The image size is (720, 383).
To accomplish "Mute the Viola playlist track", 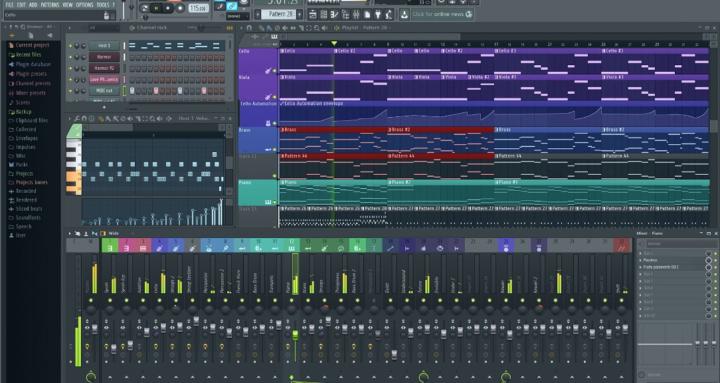I will 275,97.
